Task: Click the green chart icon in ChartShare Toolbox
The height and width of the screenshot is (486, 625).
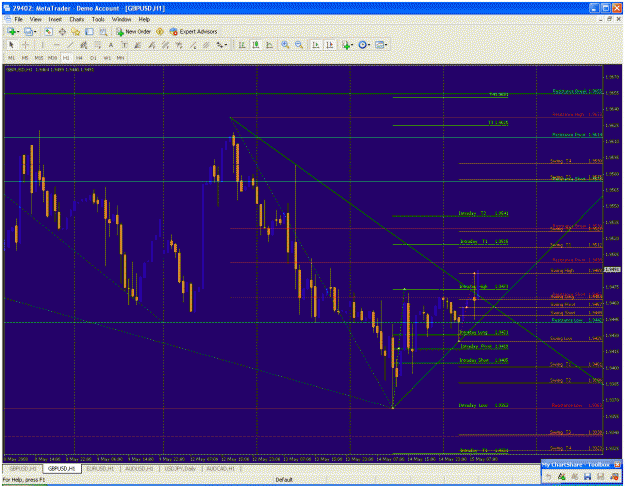Action: 561,476
